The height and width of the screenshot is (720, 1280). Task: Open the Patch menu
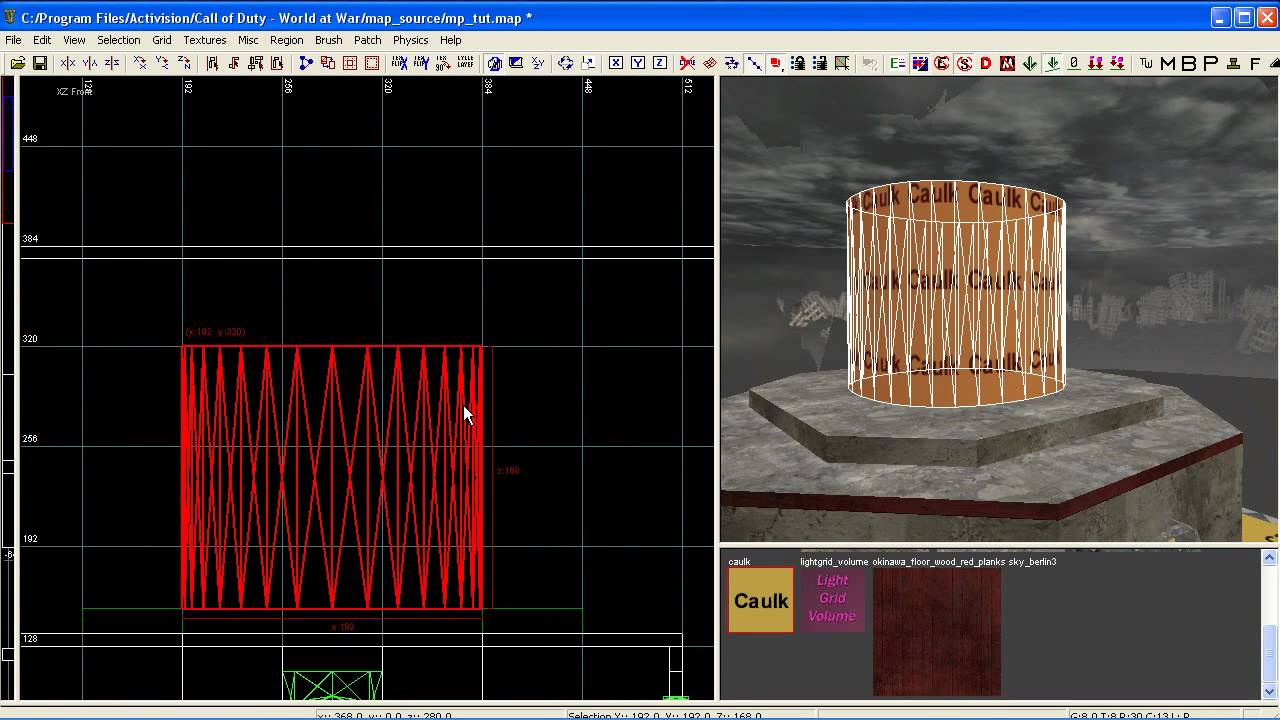[367, 40]
